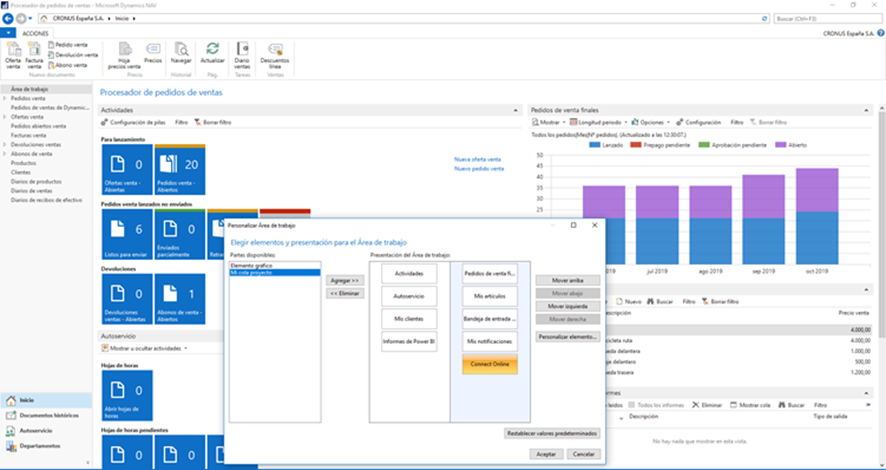Open Productos in navigation pane
886x470 pixels.
(x=24, y=163)
